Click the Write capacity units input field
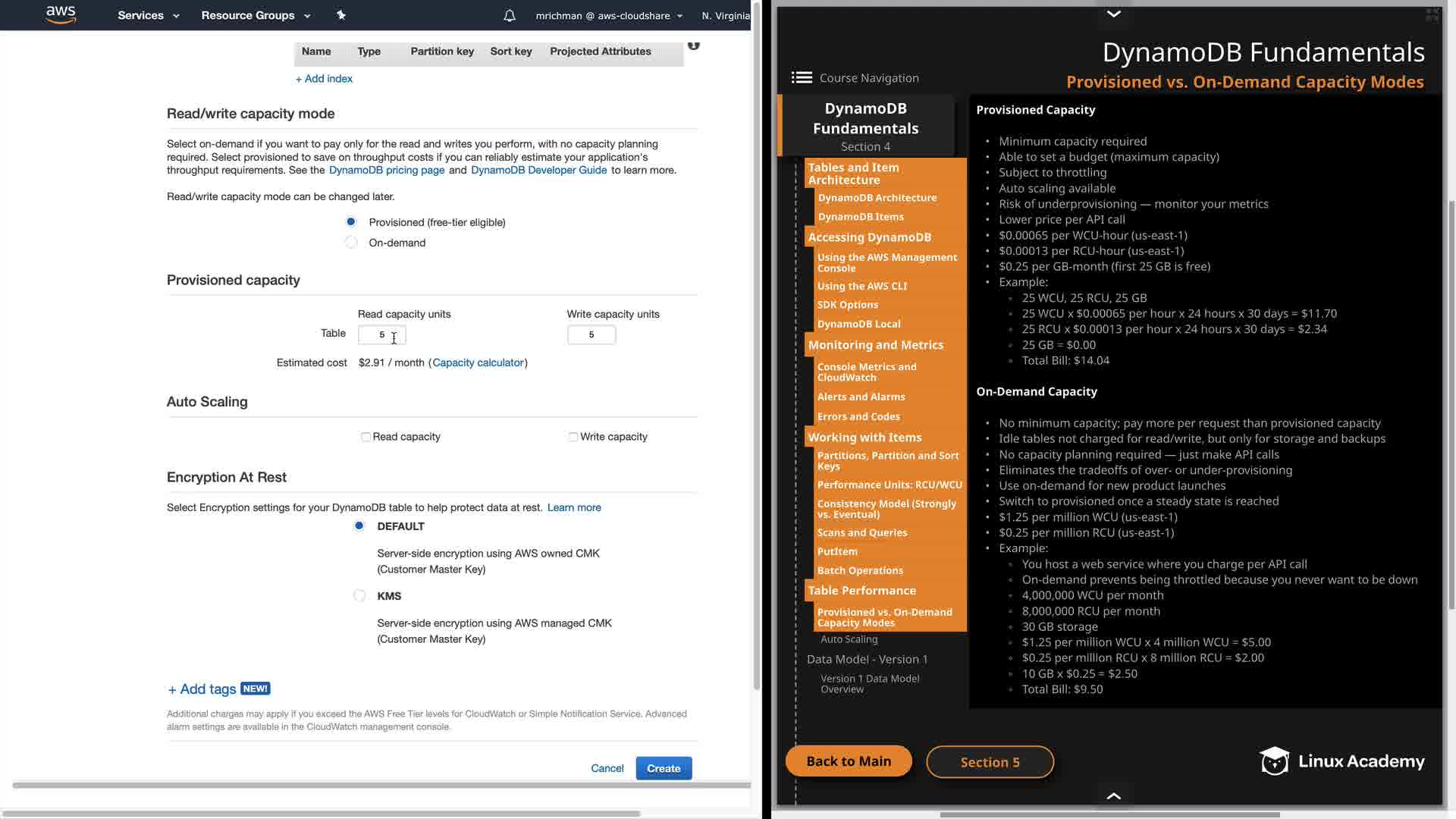Screen dimensions: 1456x819 click(591, 334)
